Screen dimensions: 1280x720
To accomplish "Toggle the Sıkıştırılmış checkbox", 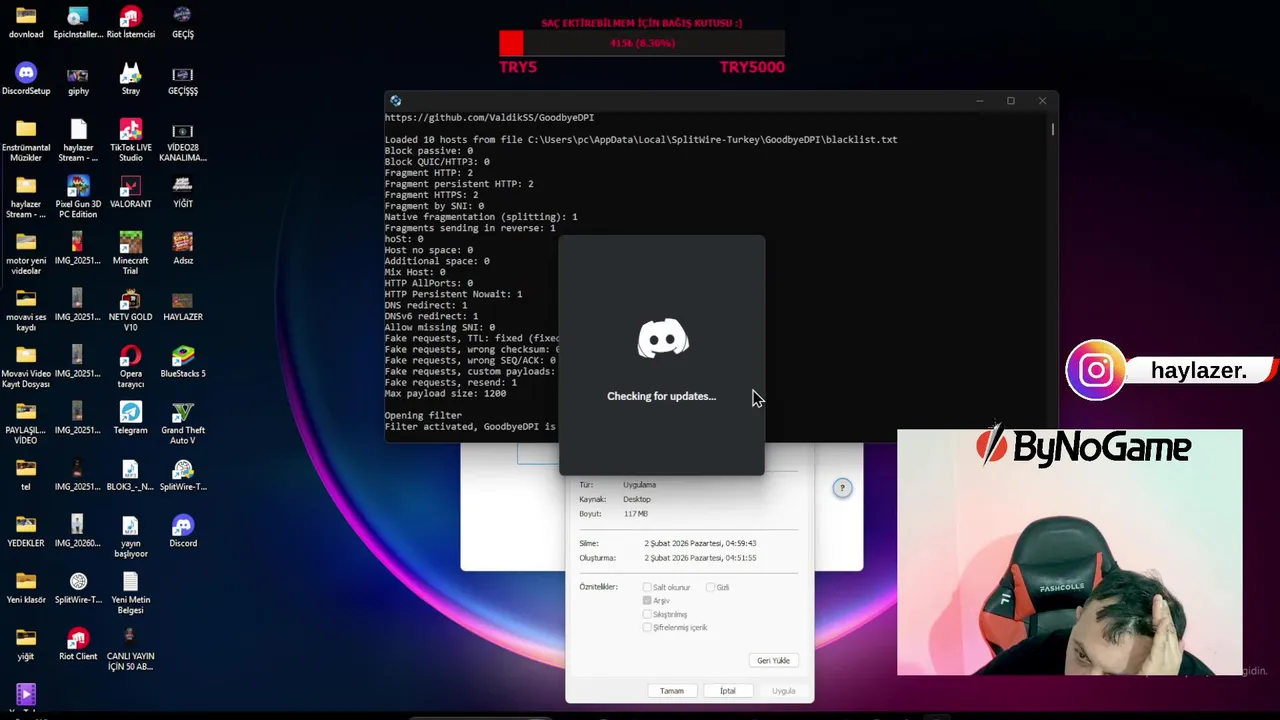I will pyautogui.click(x=647, y=614).
